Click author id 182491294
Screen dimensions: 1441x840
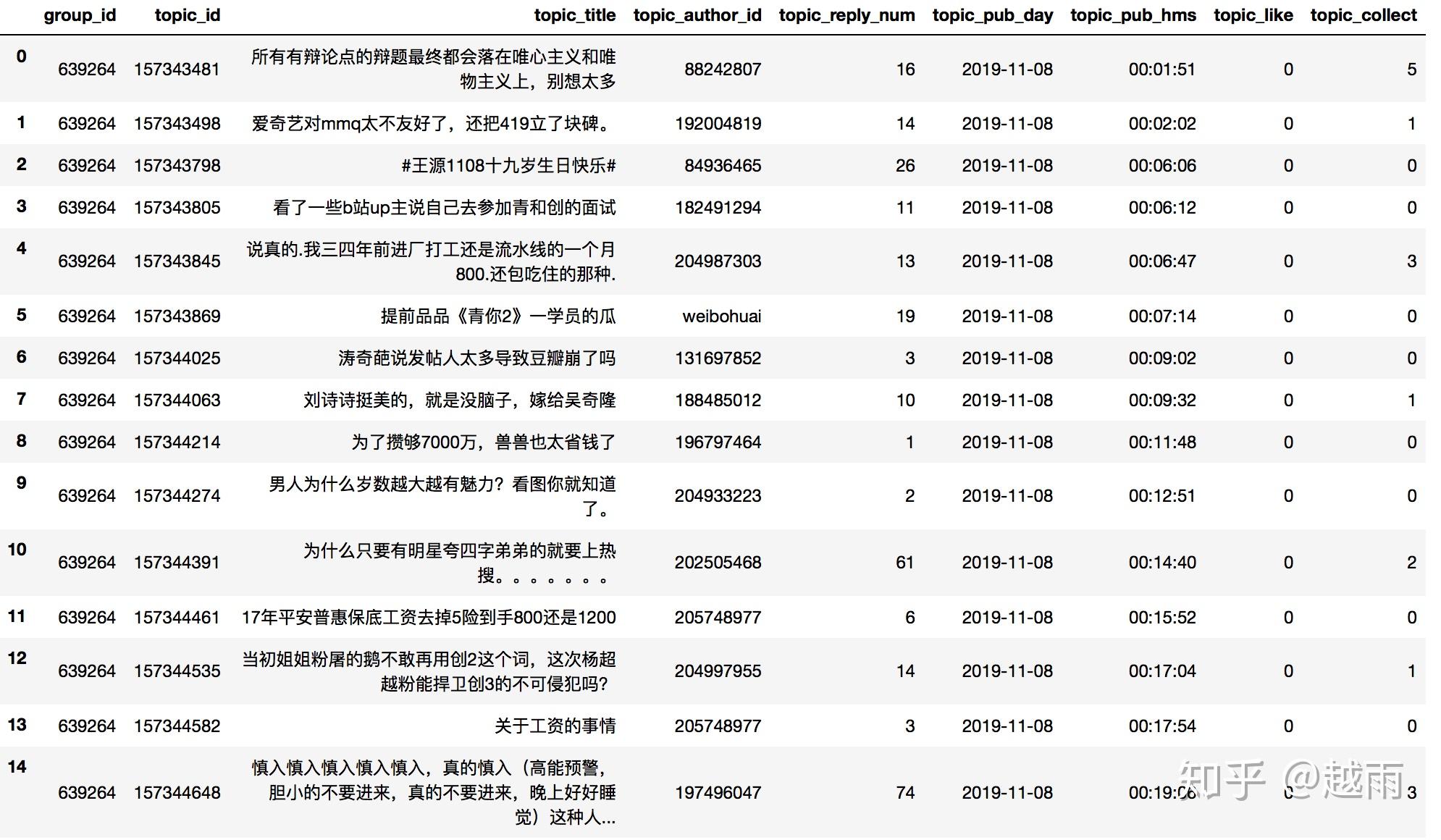tap(718, 208)
